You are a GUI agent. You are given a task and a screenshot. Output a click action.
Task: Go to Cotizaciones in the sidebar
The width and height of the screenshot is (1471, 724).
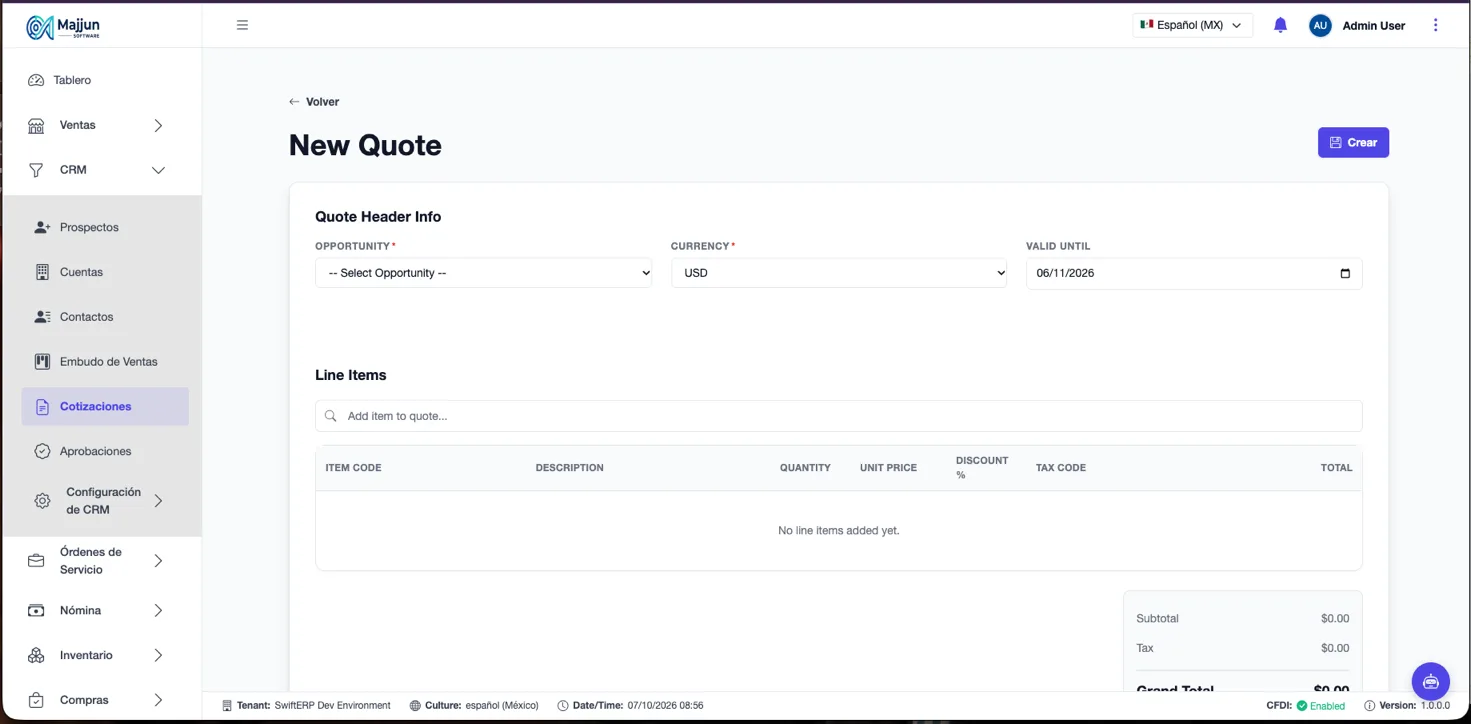[105, 407]
